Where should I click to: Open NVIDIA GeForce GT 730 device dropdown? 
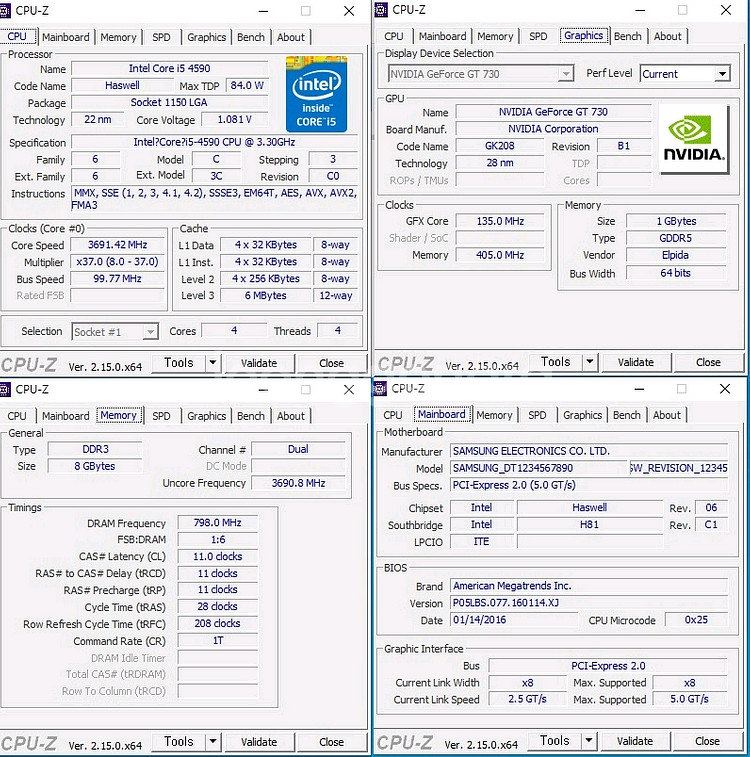tap(481, 74)
